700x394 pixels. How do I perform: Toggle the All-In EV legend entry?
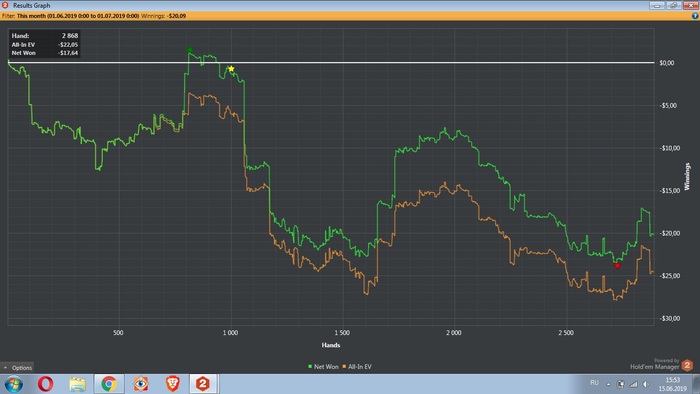tap(357, 366)
